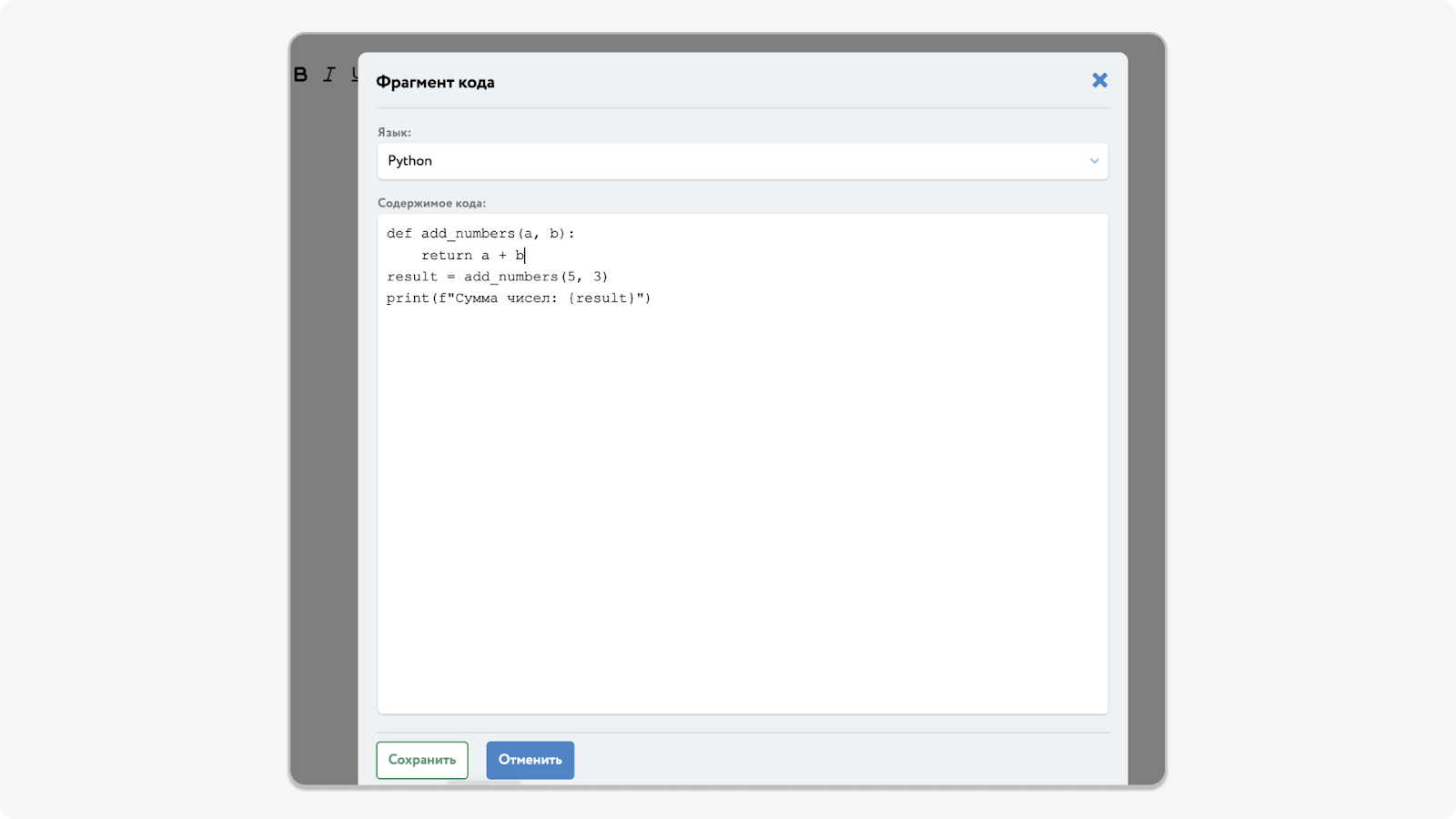Click the line 'def add_numbers(a, b):'
This screenshot has width=1456, height=819.
tap(480, 234)
